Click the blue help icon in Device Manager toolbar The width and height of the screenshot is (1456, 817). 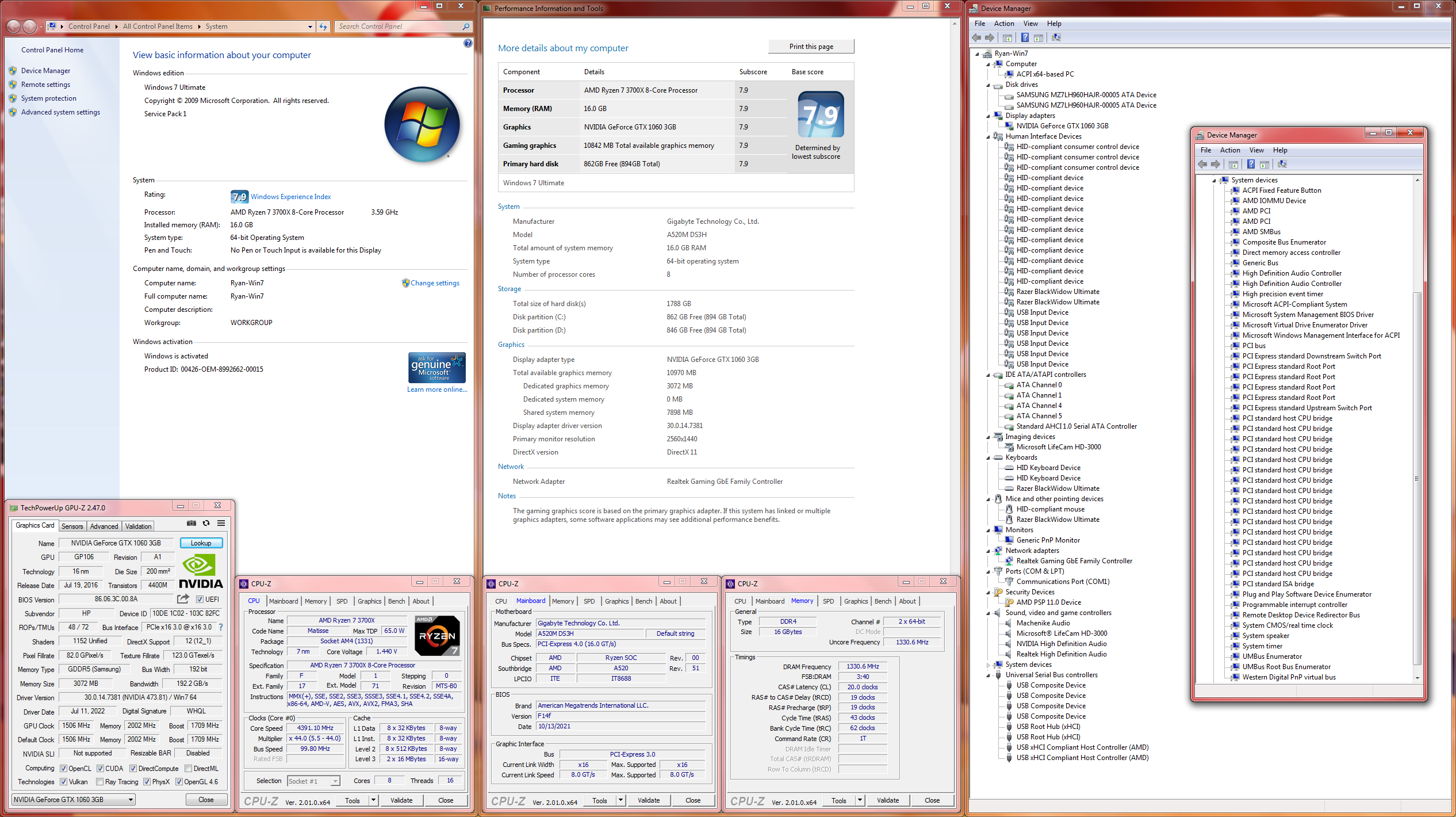[x=1025, y=38]
